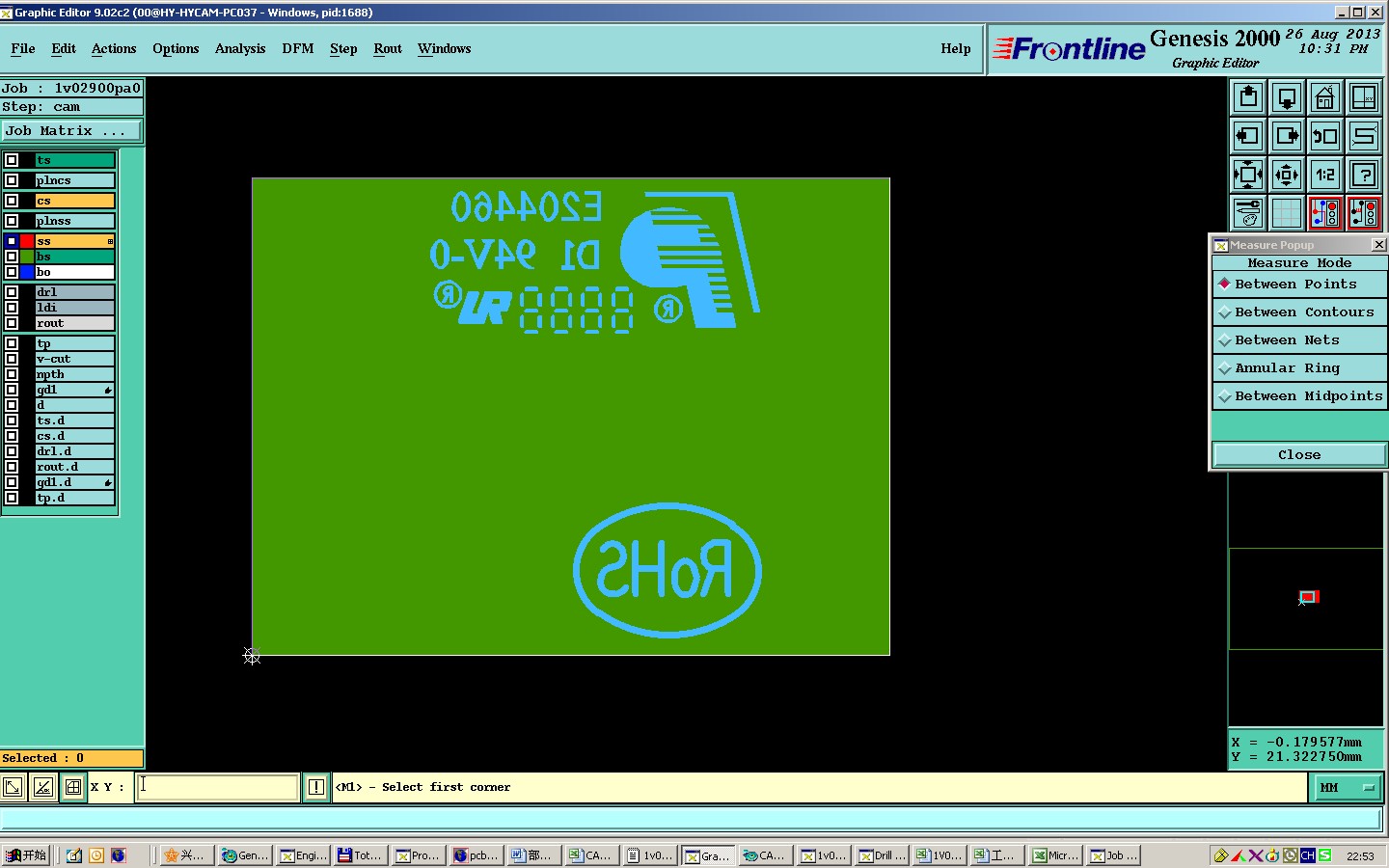This screenshot has width=1389, height=868.
Task: Click the home view icon
Action: point(1325,97)
